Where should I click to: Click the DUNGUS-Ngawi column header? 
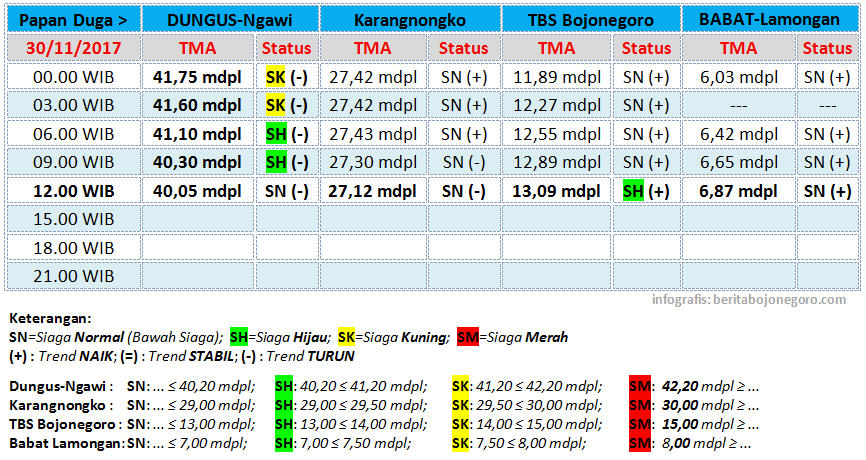(230, 19)
